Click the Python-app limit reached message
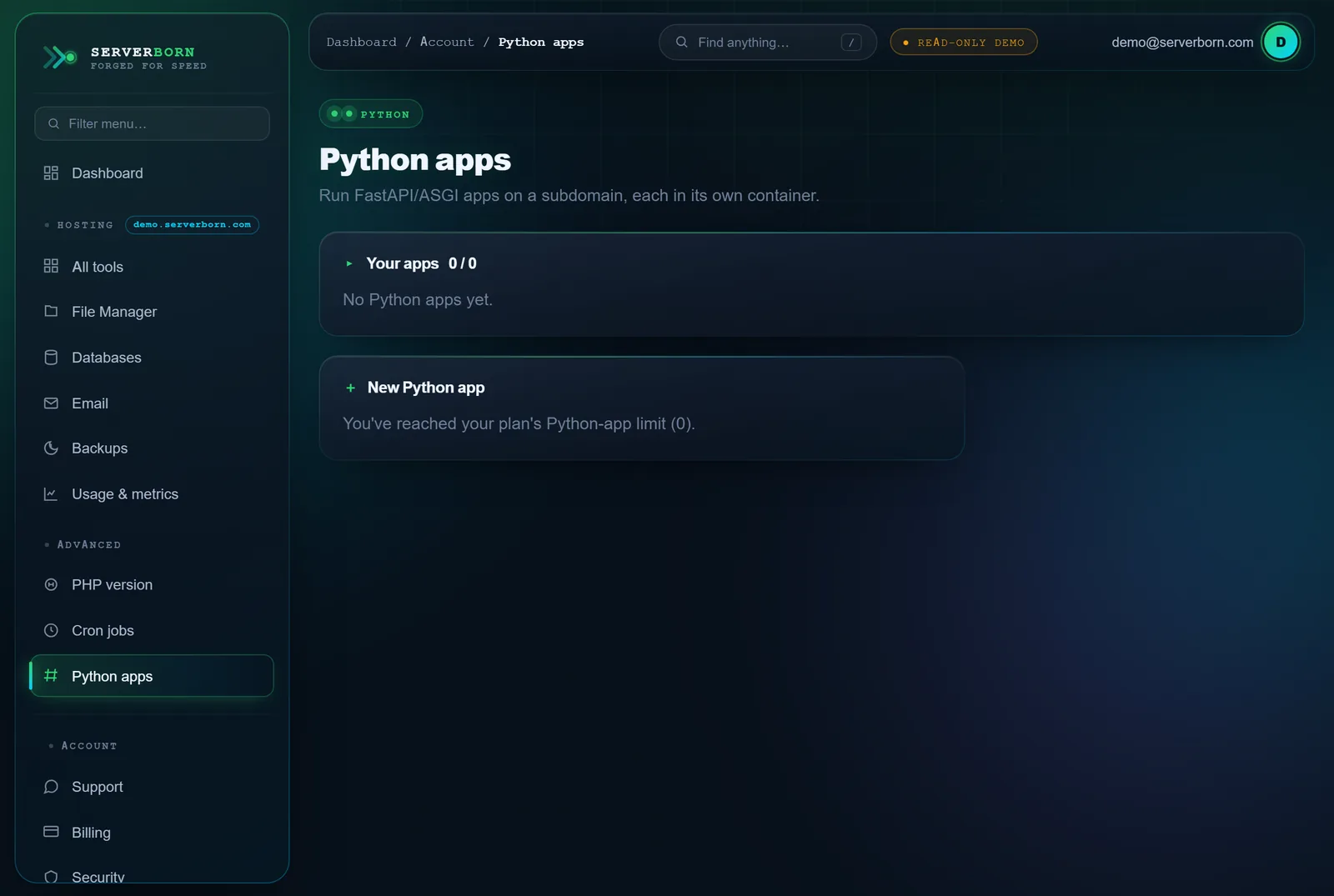The image size is (1334, 896). click(x=519, y=423)
